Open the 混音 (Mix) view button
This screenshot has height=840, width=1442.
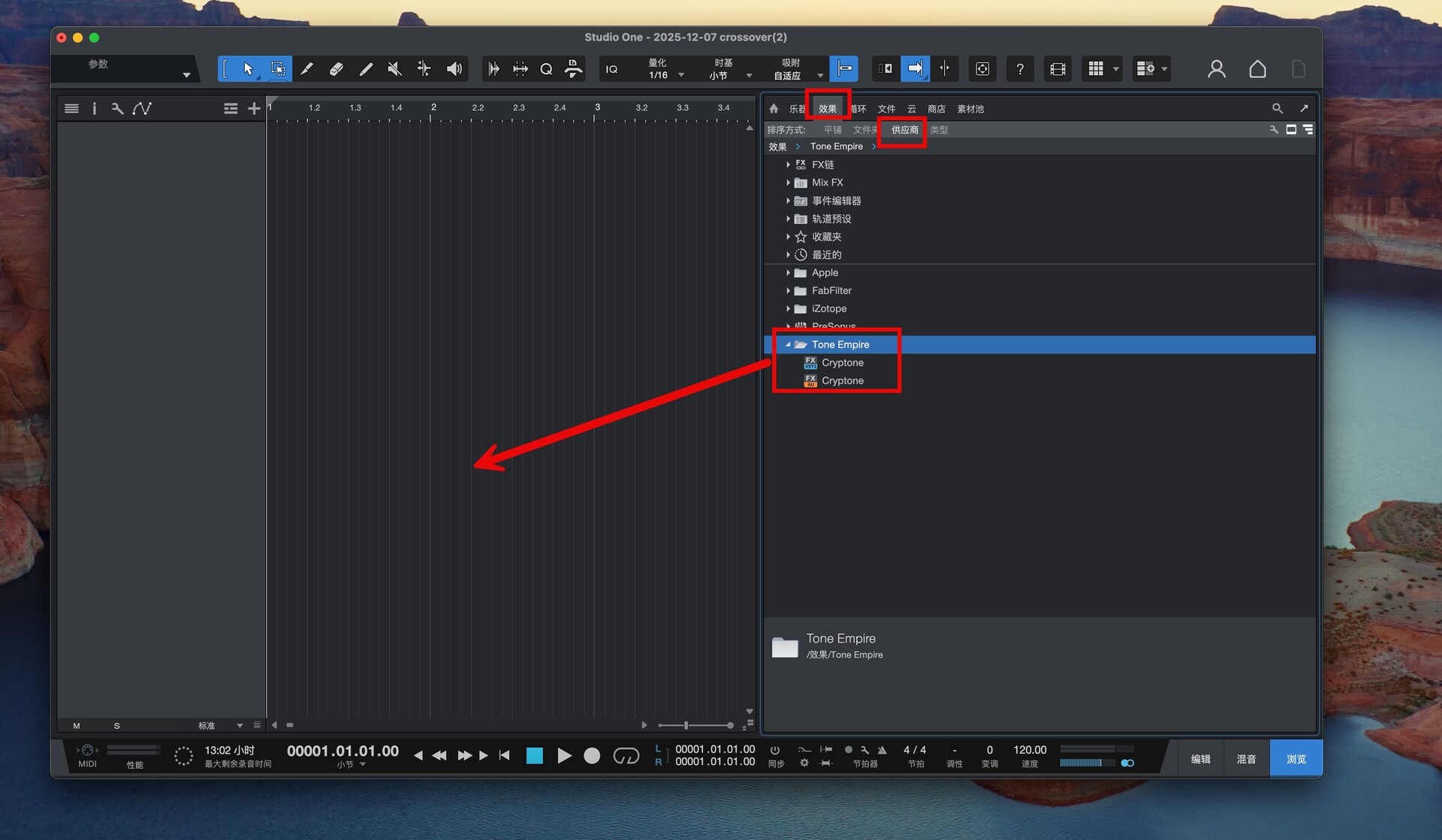(x=1246, y=759)
